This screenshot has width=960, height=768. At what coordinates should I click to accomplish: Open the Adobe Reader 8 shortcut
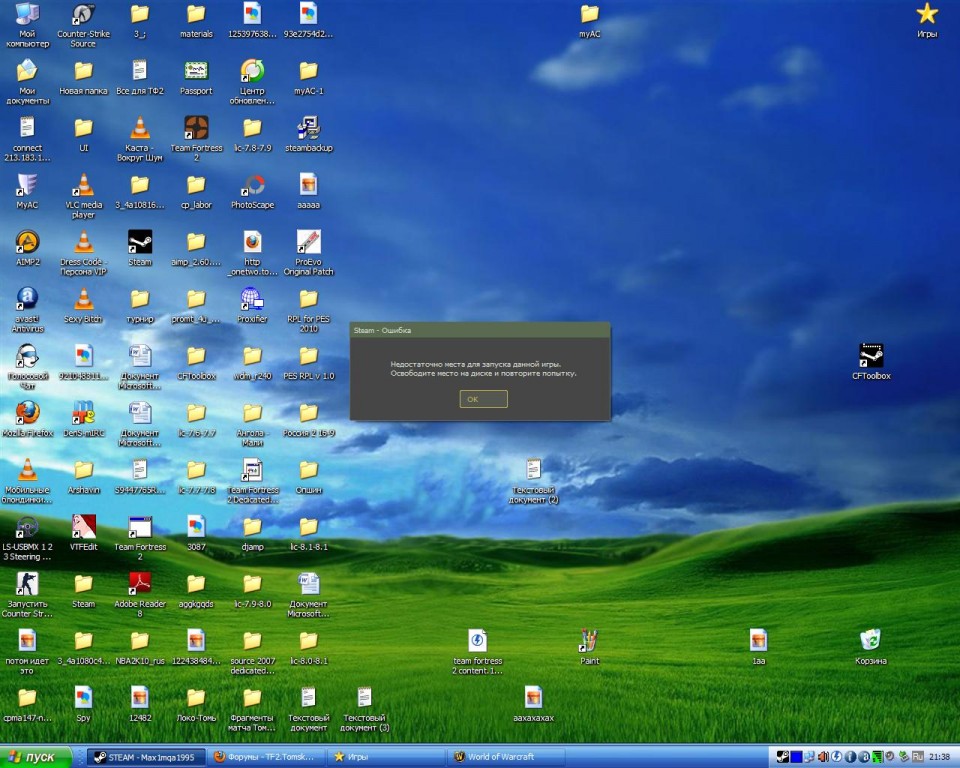(x=140, y=595)
